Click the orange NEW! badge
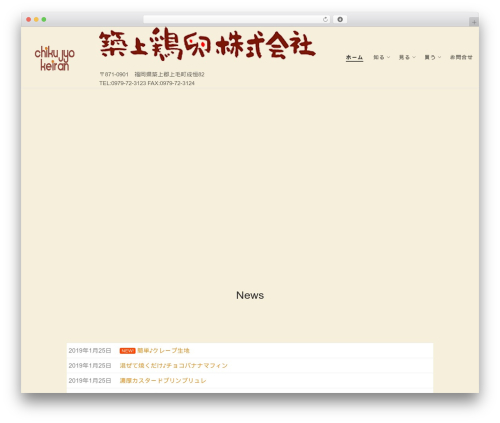Viewport: 500px width, 423px height. tap(127, 351)
